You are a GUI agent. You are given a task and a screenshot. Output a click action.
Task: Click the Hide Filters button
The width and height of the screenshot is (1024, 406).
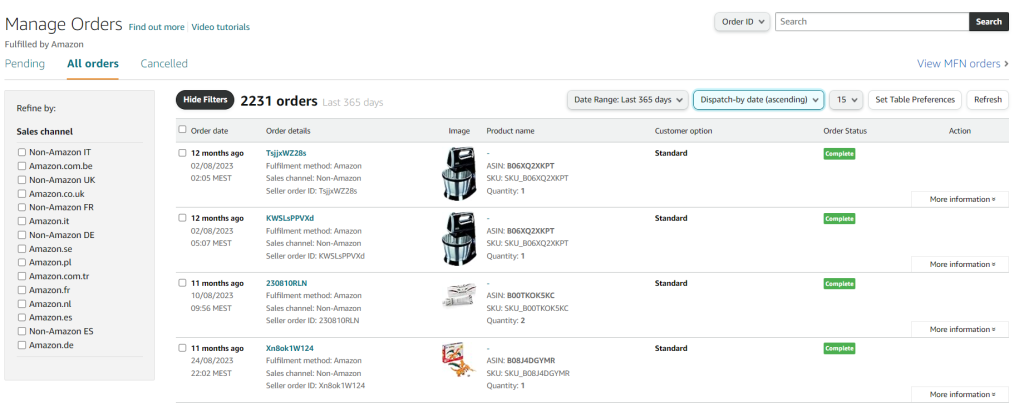click(x=205, y=100)
